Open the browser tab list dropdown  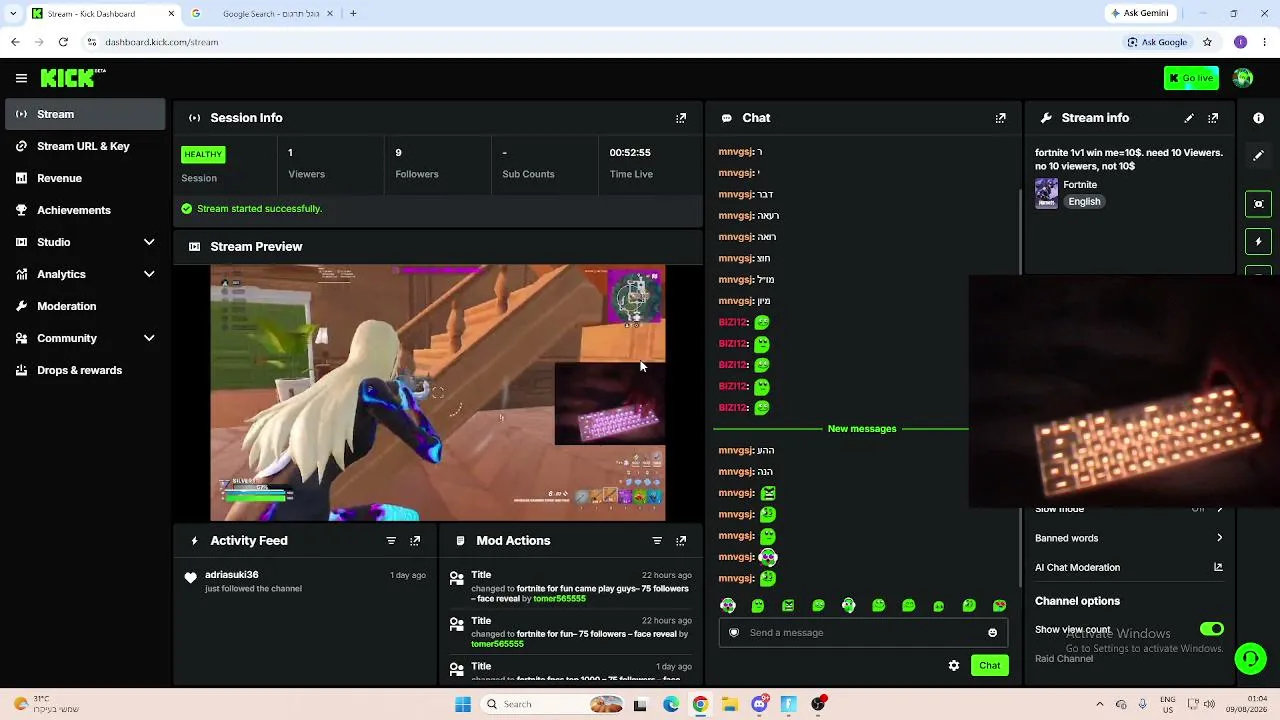pos(12,13)
